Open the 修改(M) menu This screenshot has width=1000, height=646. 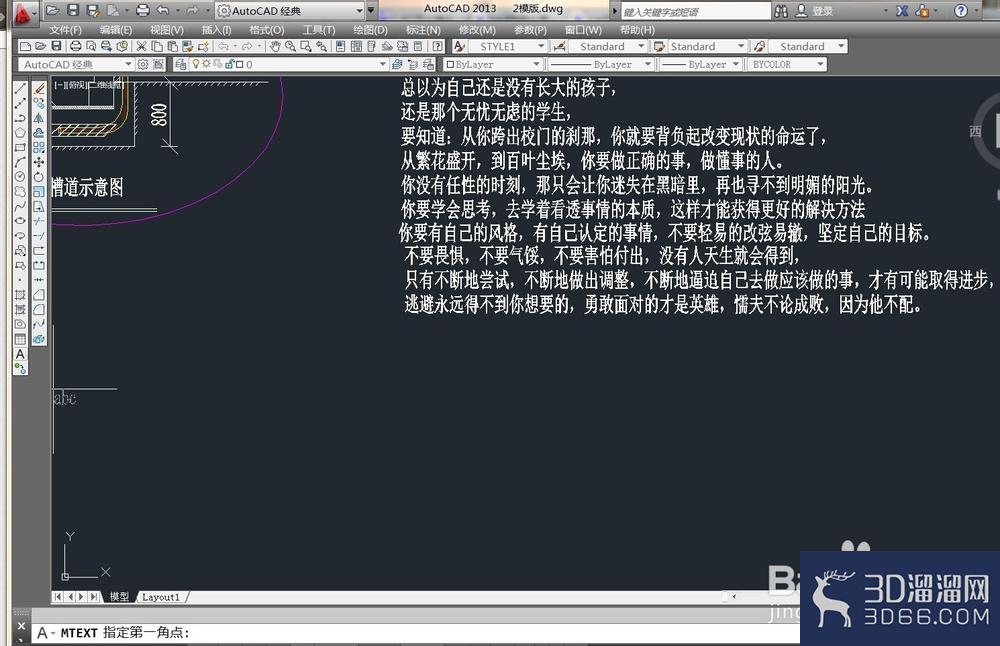pyautogui.click(x=476, y=30)
